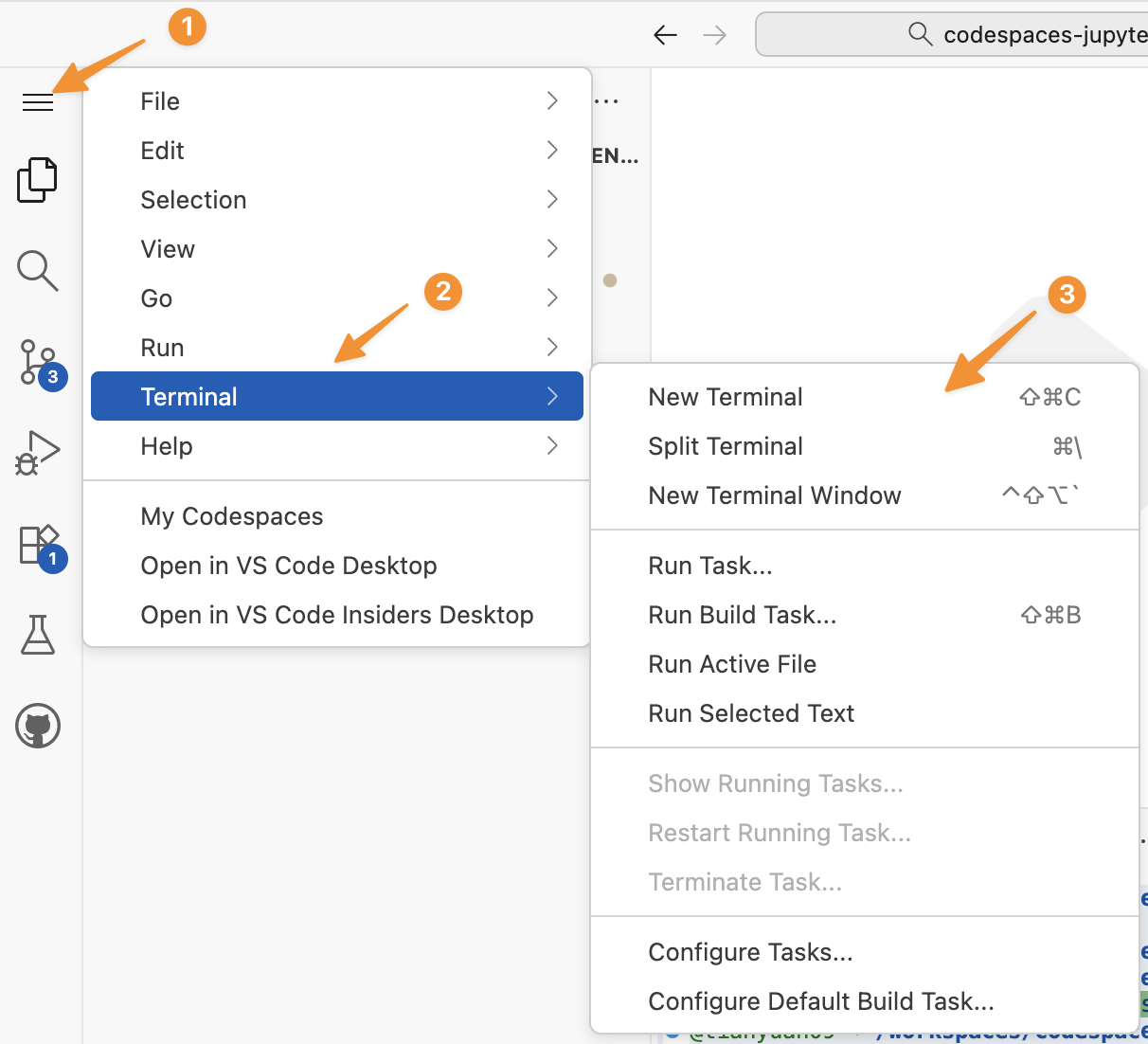Open the Explorer files icon
The width and height of the screenshot is (1148, 1044).
(x=38, y=180)
